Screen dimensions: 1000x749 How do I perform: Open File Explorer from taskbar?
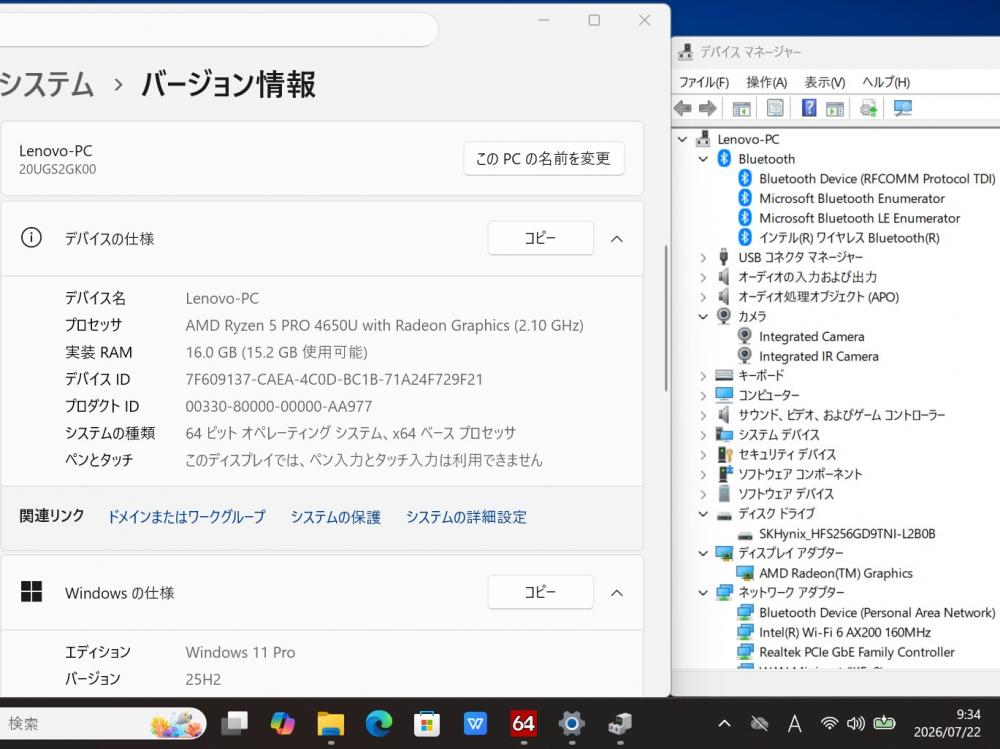point(331,723)
